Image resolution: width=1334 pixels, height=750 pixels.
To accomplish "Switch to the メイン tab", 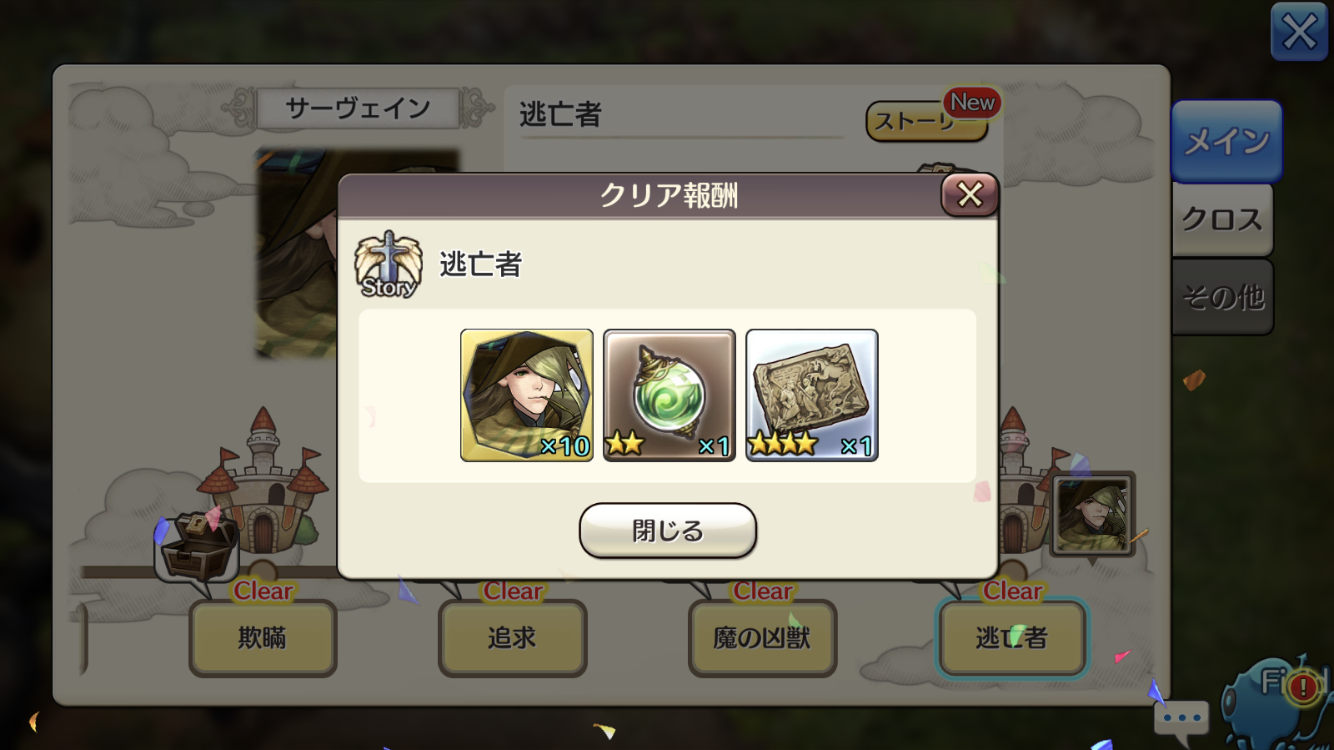I will (1226, 142).
